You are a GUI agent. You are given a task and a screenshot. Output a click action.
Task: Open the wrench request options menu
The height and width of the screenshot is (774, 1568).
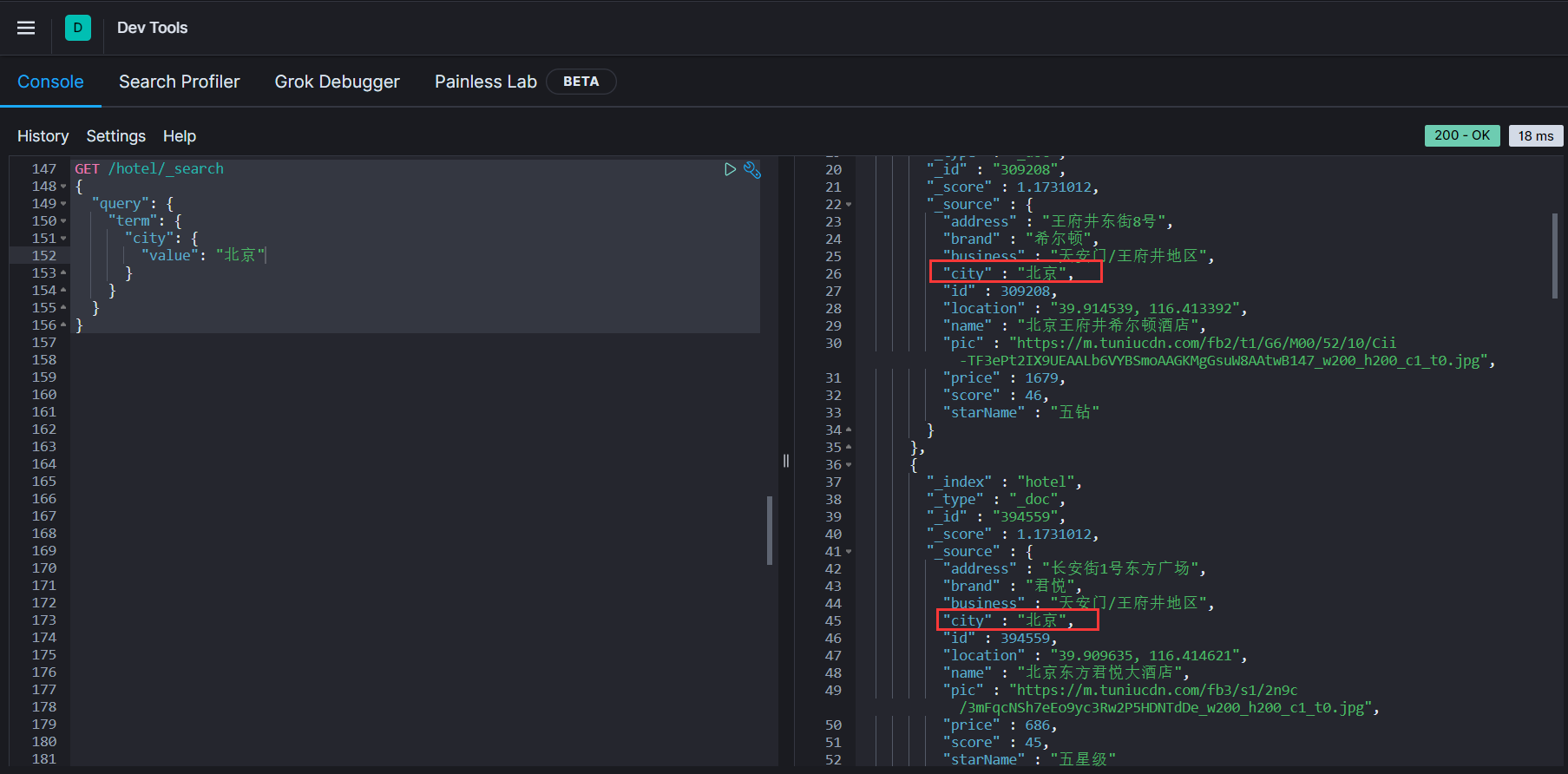tap(752, 170)
